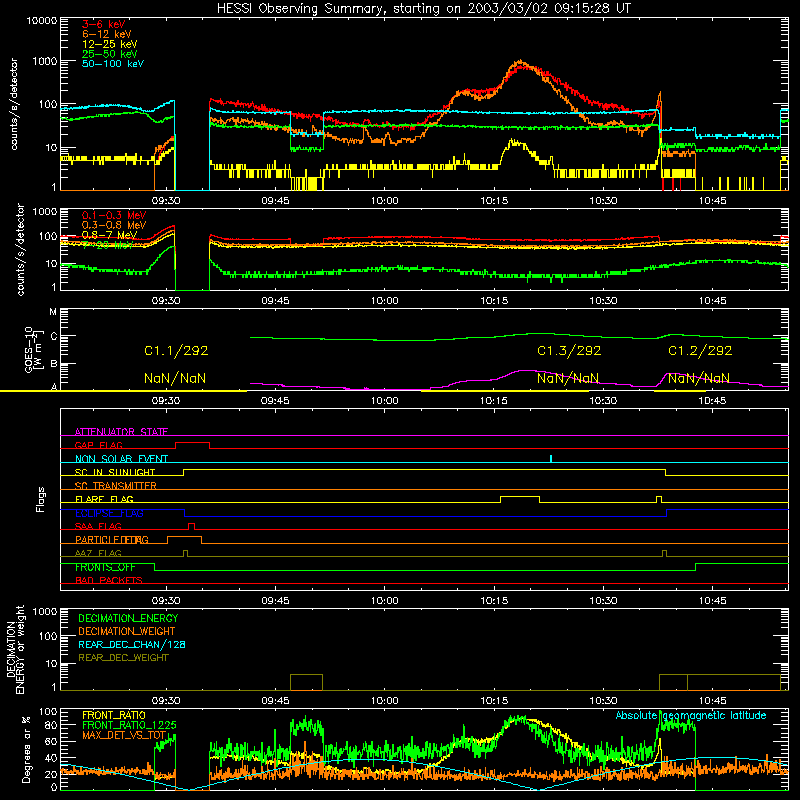
Task: Click the FRONT_RATIO legend label
Action: coord(114,715)
